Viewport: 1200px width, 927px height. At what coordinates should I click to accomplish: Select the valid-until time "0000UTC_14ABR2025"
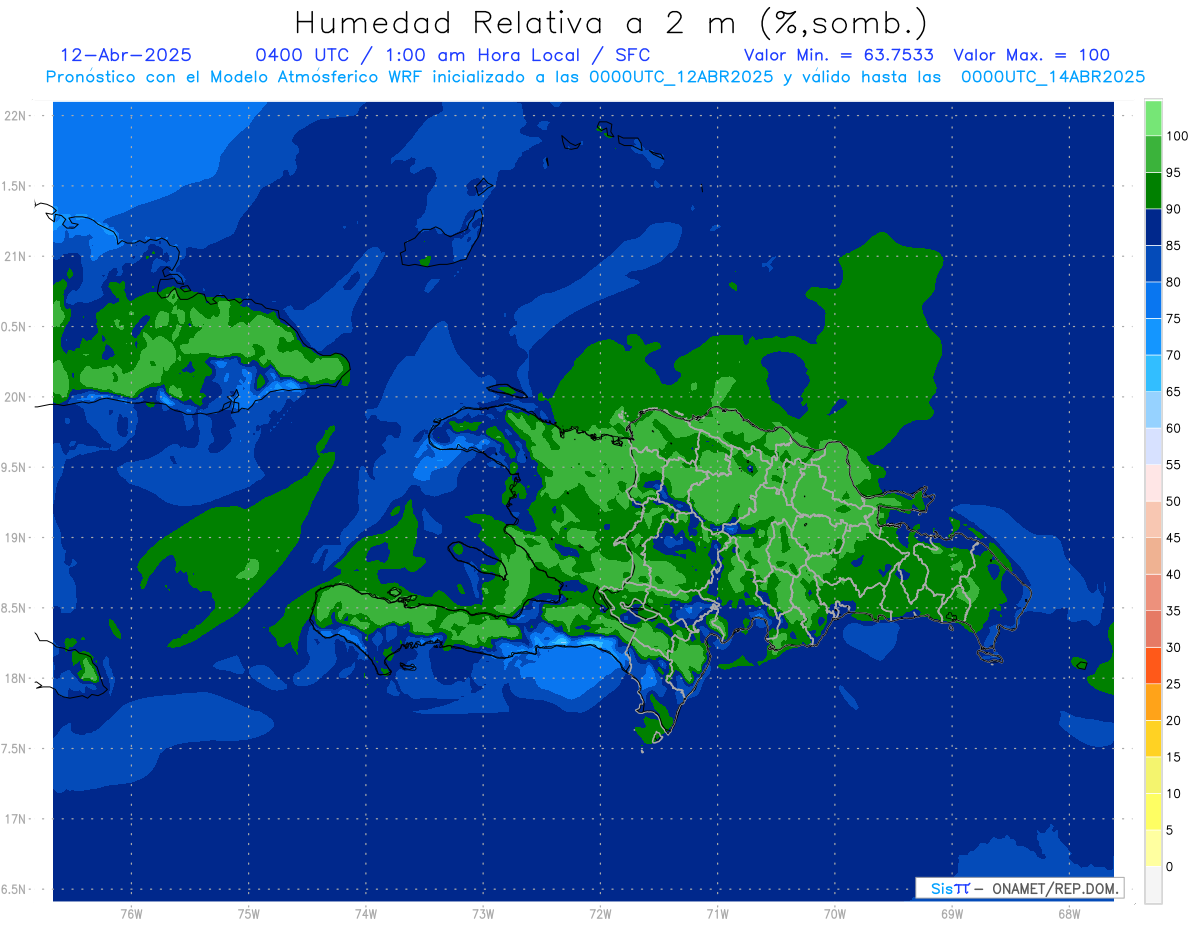pos(1053,77)
